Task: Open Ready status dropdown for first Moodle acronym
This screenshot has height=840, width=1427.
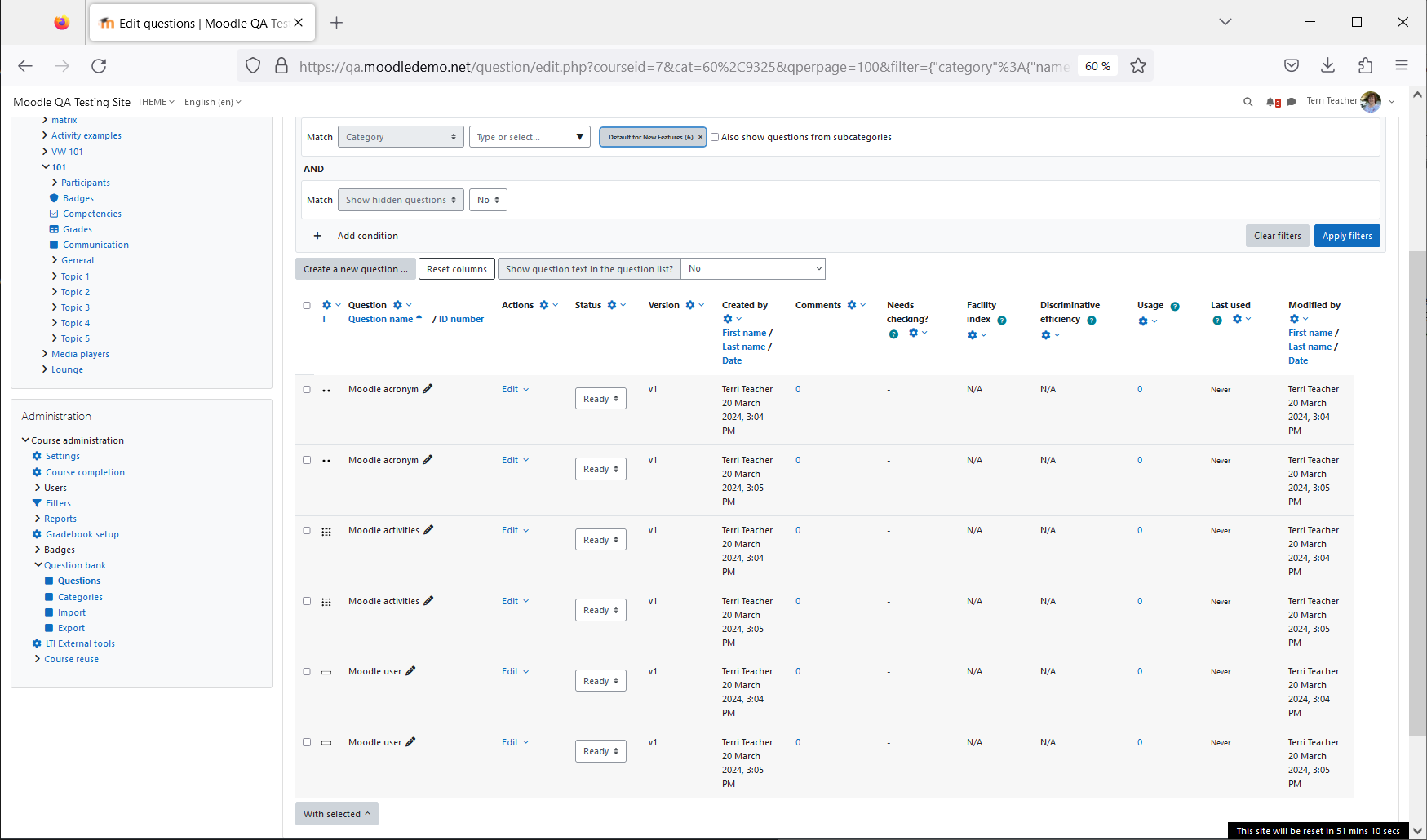Action: pyautogui.click(x=600, y=398)
